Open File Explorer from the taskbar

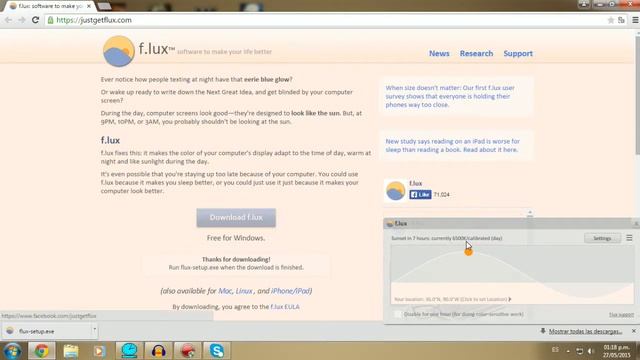coord(71,351)
